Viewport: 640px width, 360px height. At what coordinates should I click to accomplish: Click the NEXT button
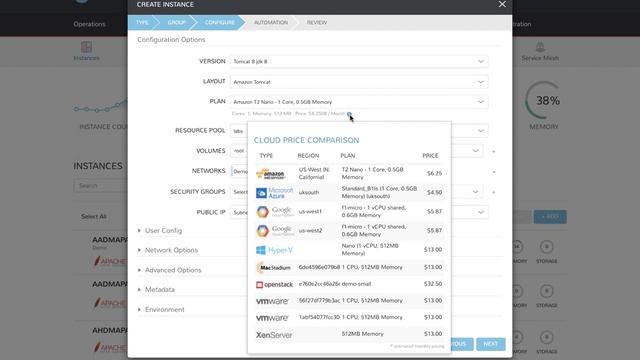tap(491, 344)
